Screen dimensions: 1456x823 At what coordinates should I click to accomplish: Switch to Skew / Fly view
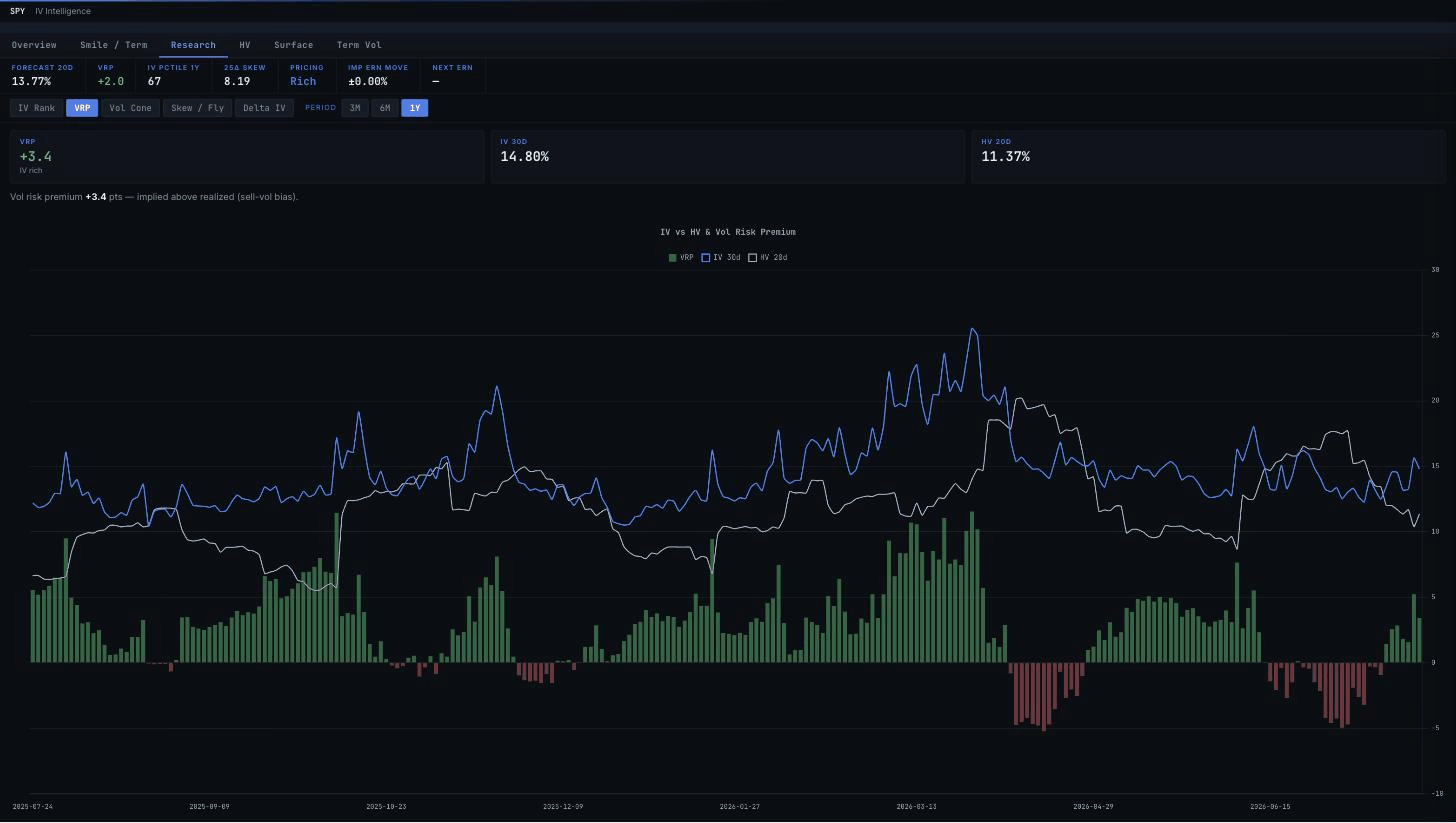pos(197,108)
